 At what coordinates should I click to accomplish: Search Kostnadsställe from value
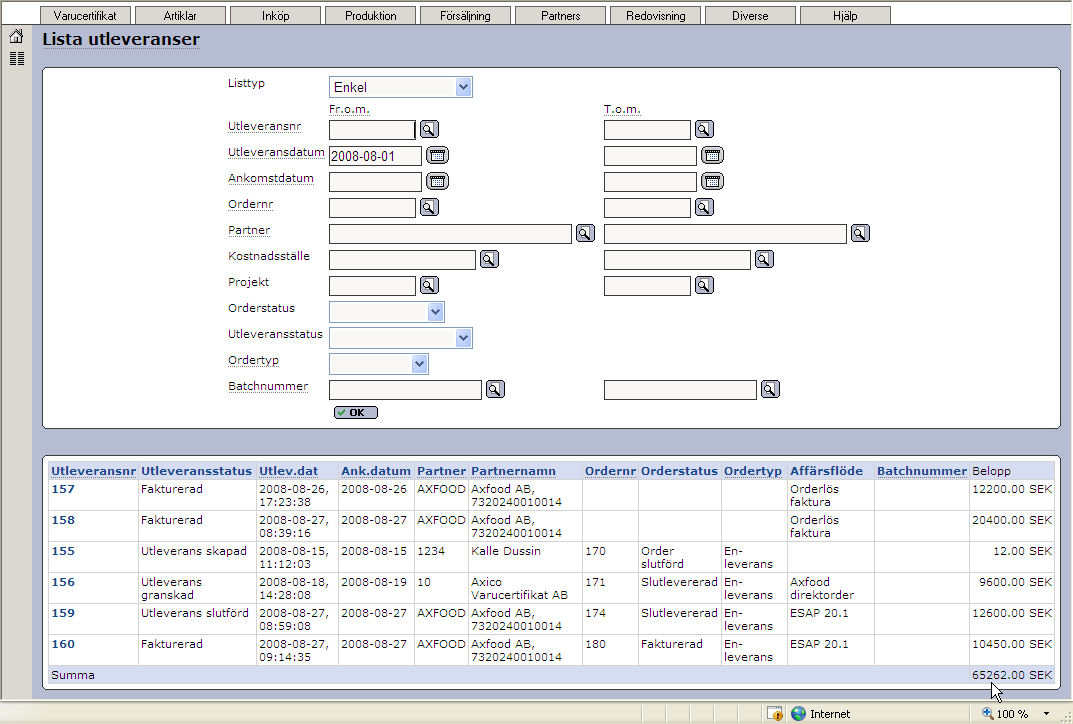pos(489,259)
